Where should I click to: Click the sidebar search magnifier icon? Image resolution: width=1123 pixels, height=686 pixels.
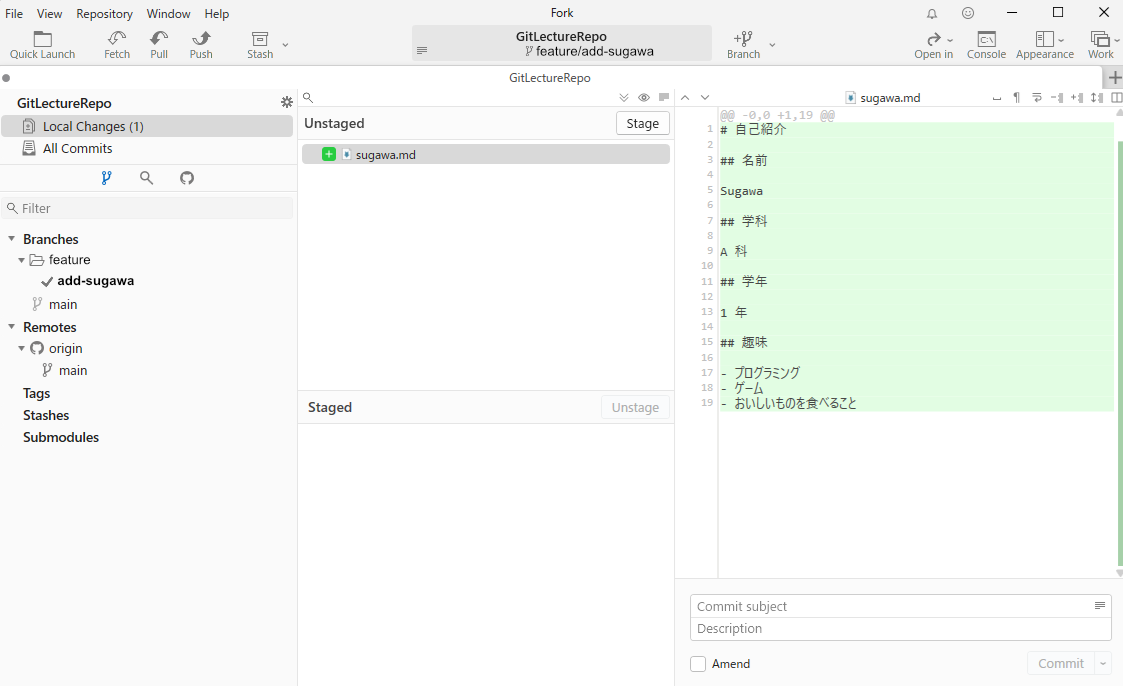pos(147,178)
